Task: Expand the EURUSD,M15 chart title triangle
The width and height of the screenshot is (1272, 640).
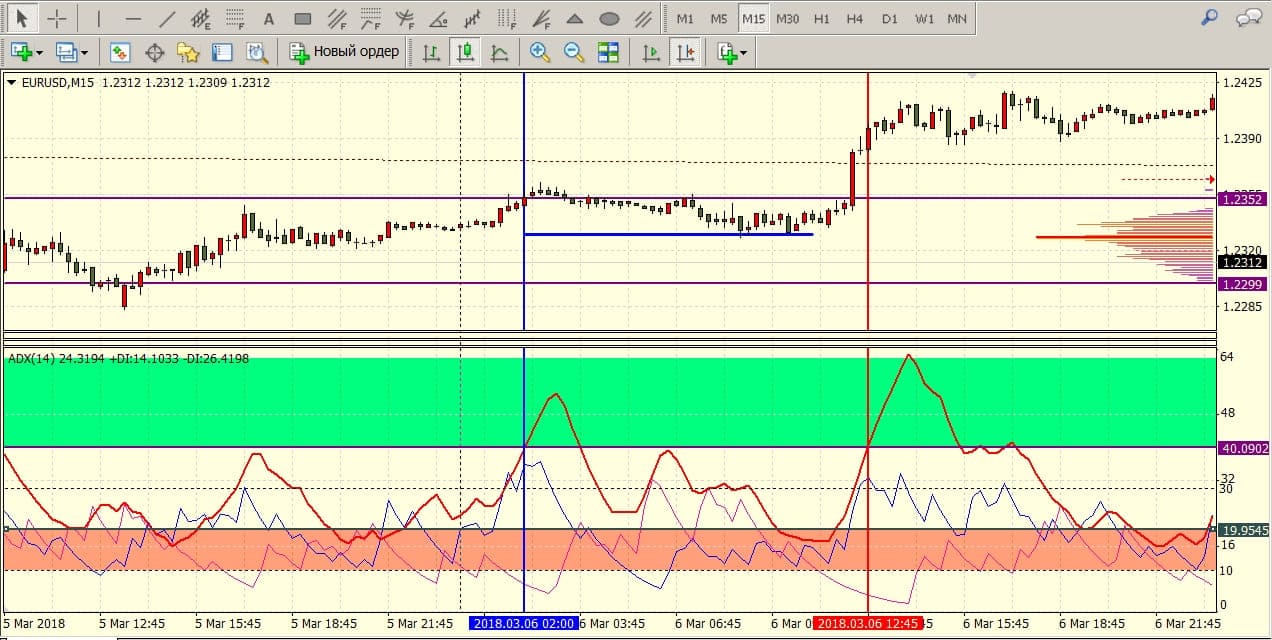Action: (x=12, y=83)
